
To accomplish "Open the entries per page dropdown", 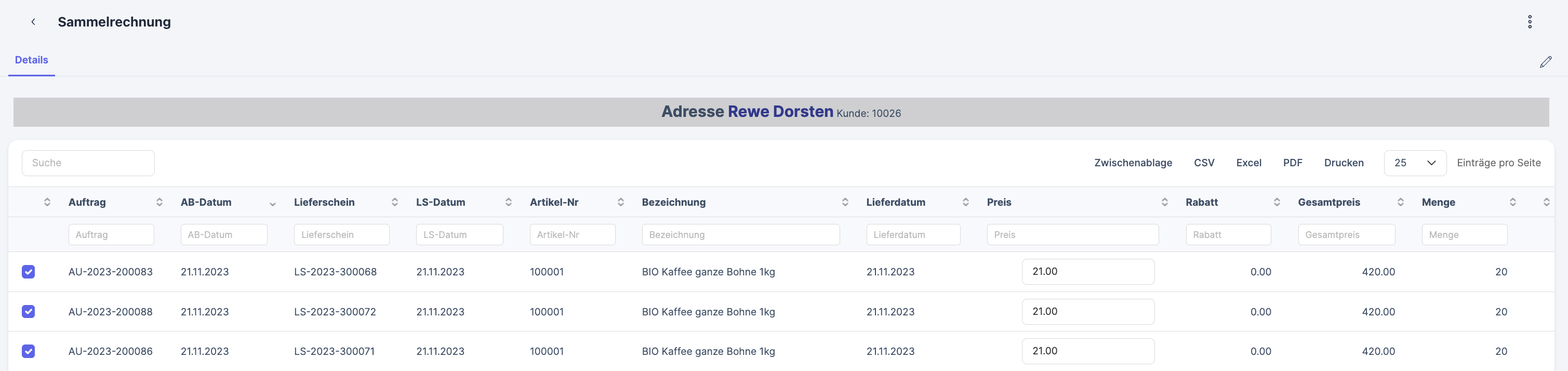I will pos(1414,163).
